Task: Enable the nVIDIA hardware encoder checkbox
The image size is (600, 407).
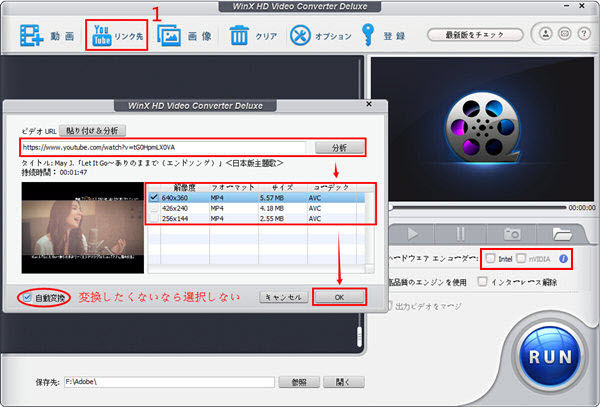Action: (521, 259)
